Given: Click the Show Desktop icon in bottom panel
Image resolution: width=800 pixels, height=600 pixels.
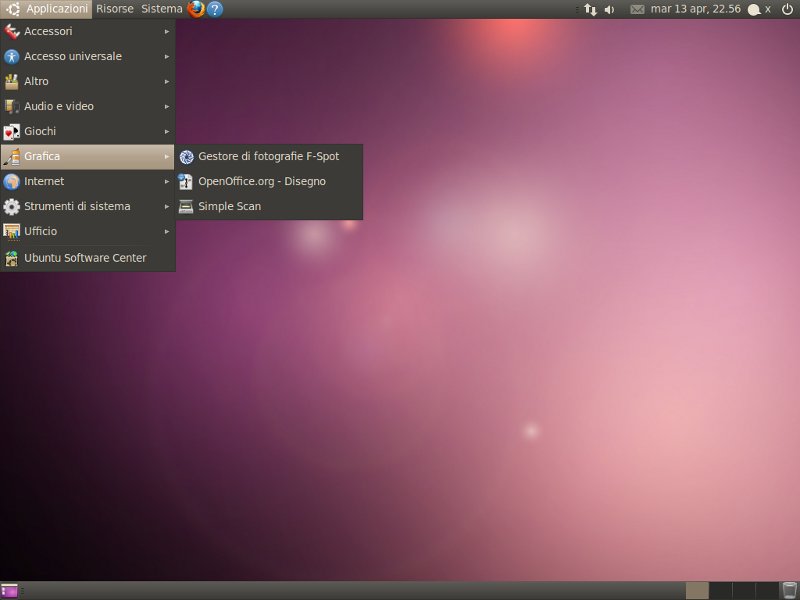Looking at the screenshot, I should (10, 590).
